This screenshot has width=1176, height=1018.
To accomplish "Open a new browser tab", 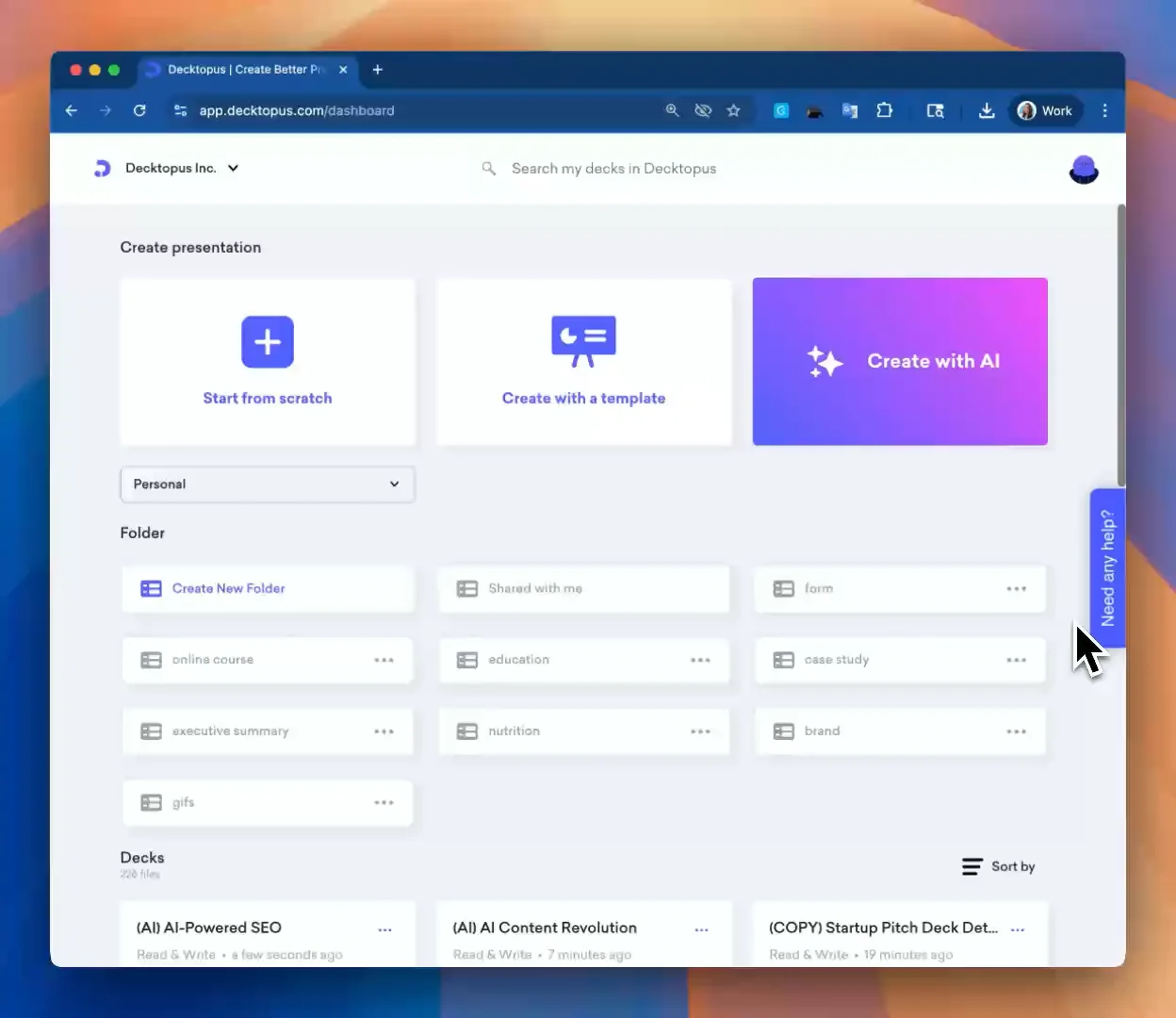I will click(x=377, y=70).
